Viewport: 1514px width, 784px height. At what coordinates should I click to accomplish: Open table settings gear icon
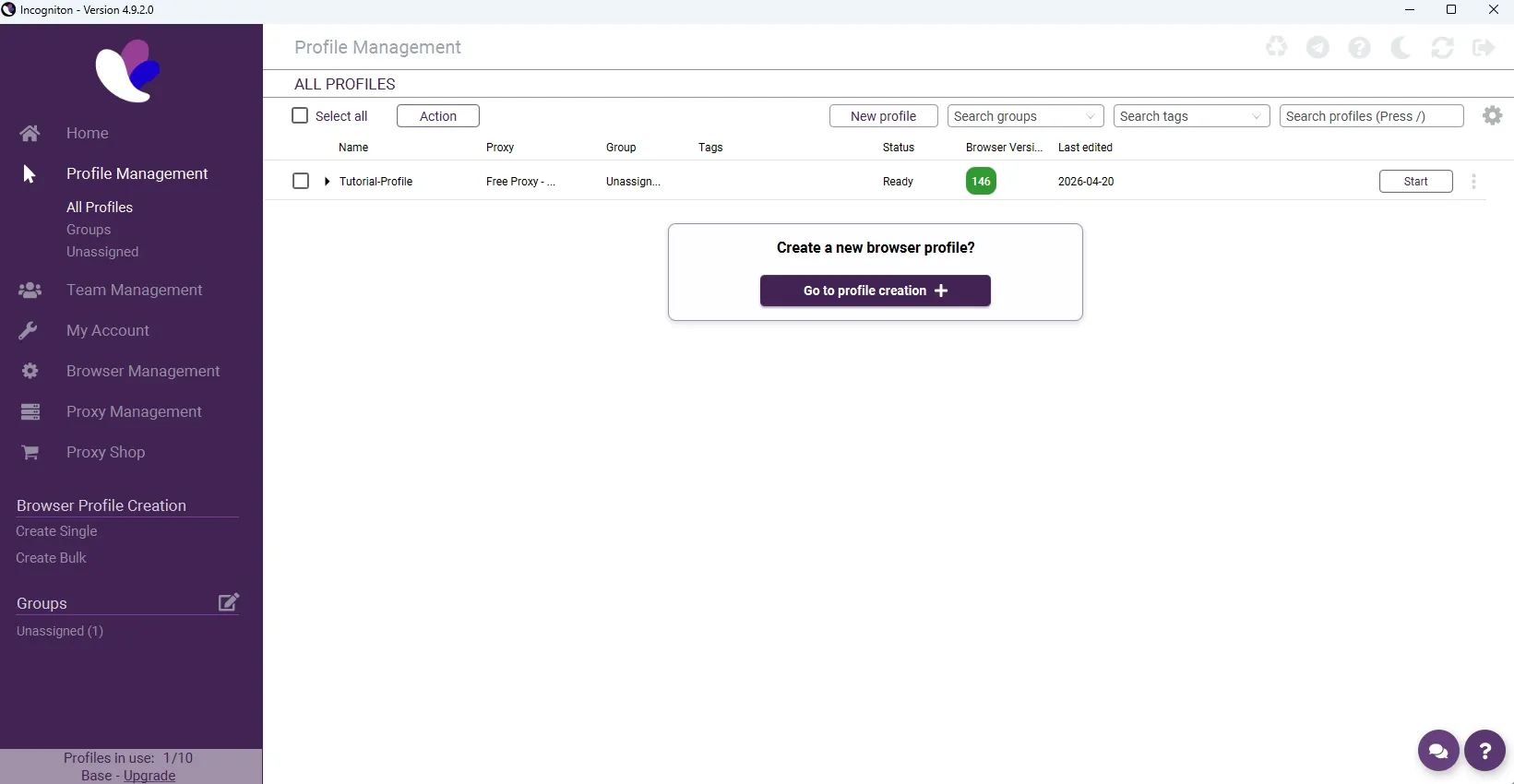[1492, 115]
